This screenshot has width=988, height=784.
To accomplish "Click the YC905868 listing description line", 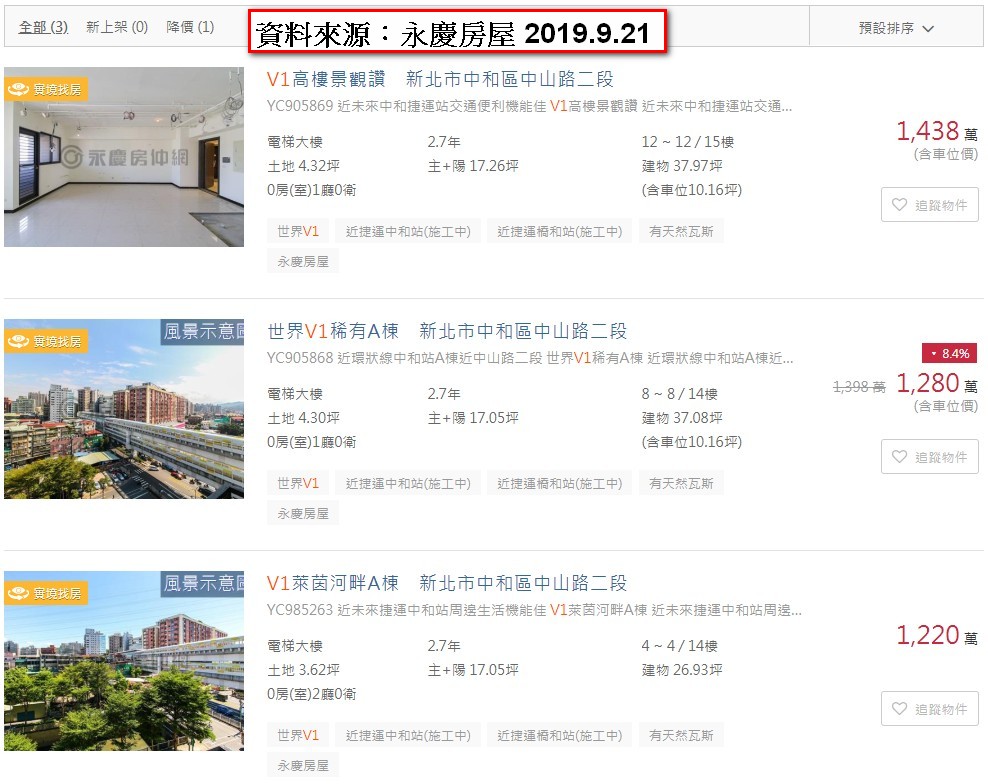I will 529,358.
